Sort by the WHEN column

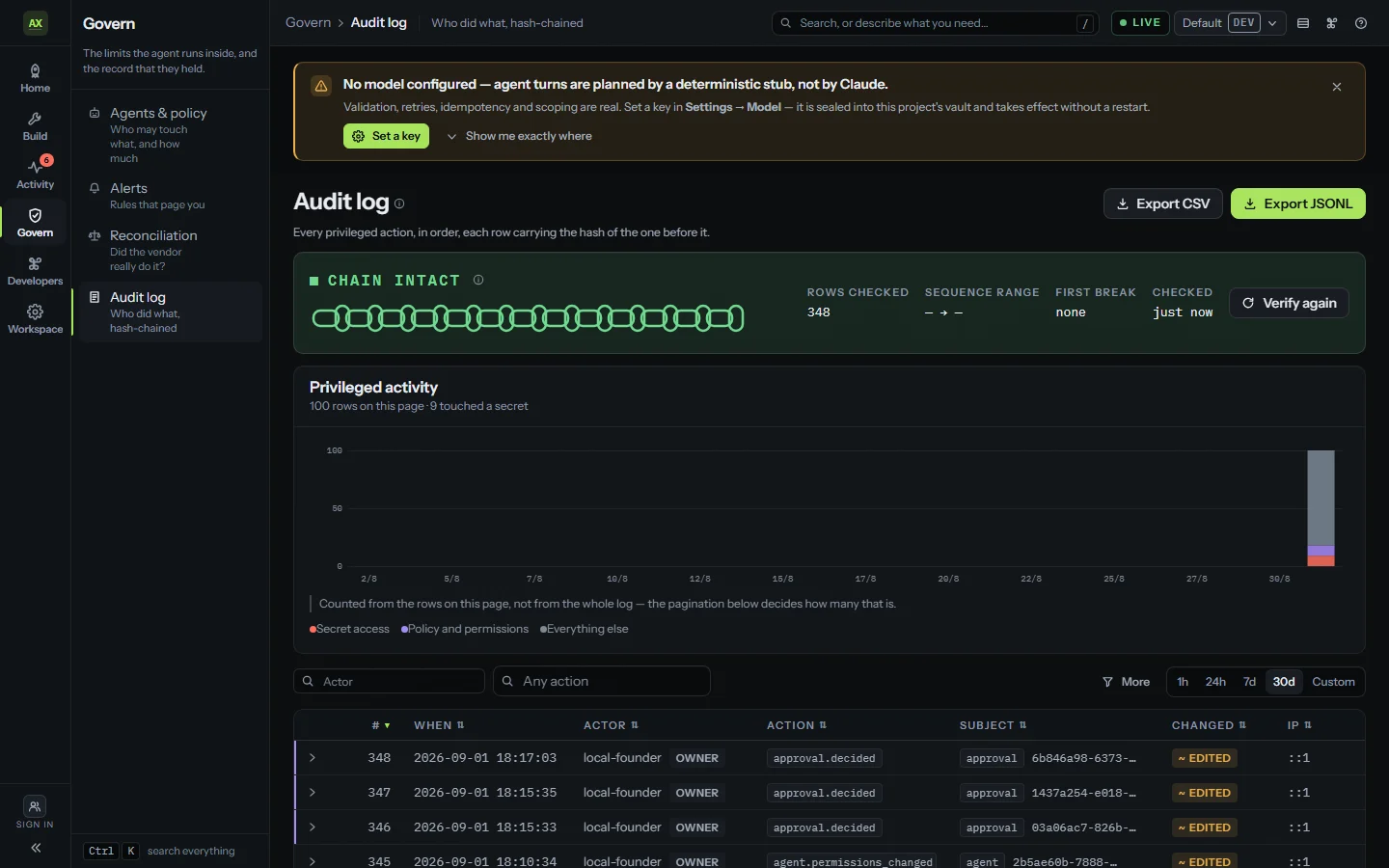point(439,725)
